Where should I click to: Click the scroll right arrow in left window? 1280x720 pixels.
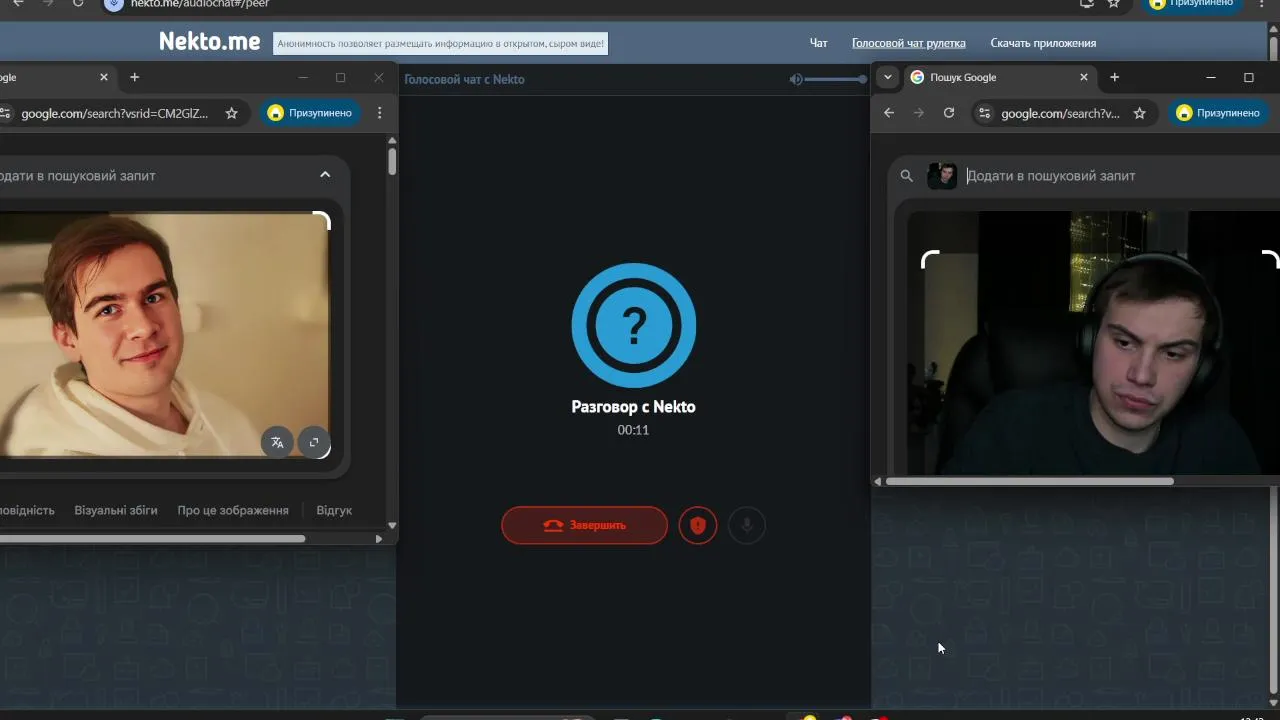[x=378, y=538]
